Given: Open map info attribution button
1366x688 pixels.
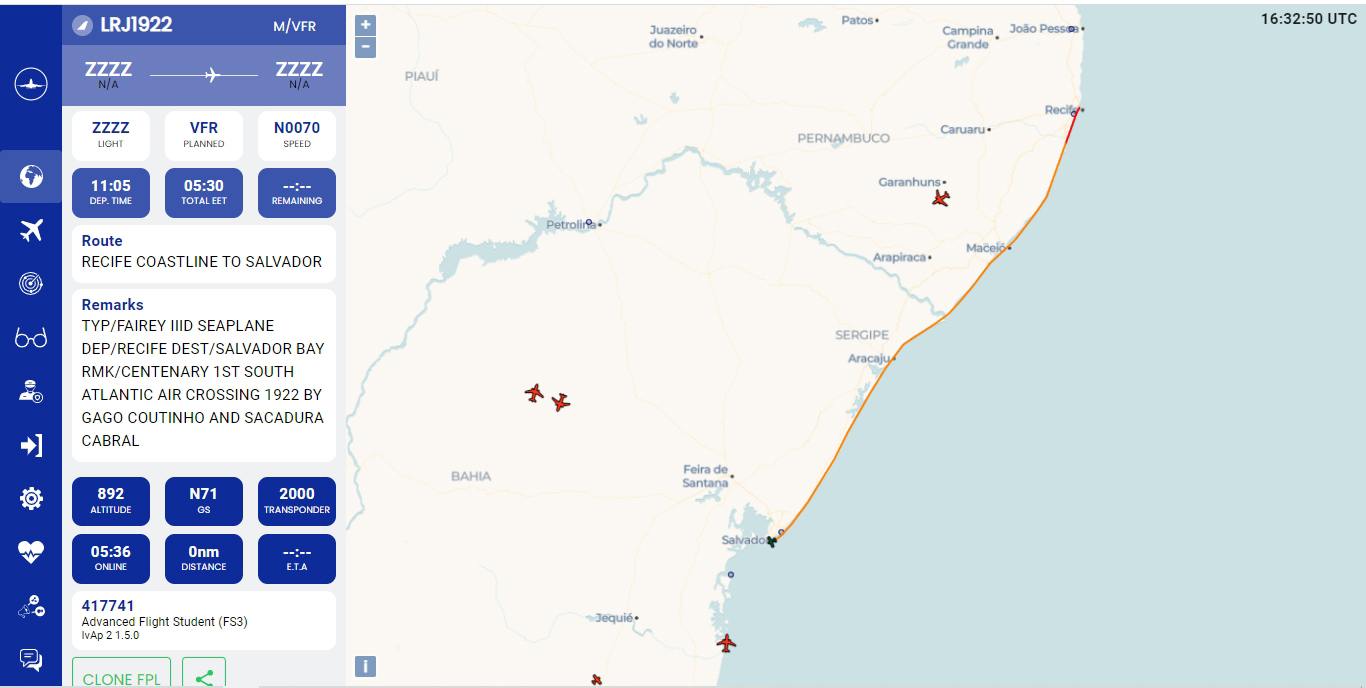Looking at the screenshot, I should click(x=366, y=666).
